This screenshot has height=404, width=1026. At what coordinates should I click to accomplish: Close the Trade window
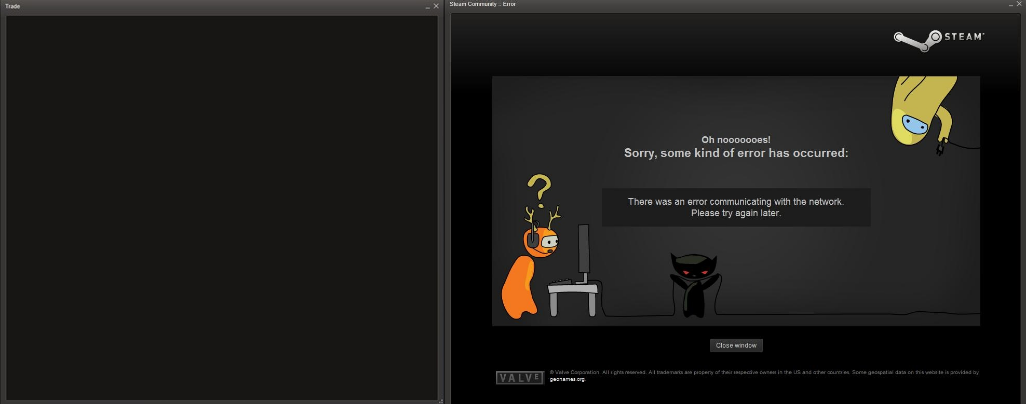tap(436, 7)
